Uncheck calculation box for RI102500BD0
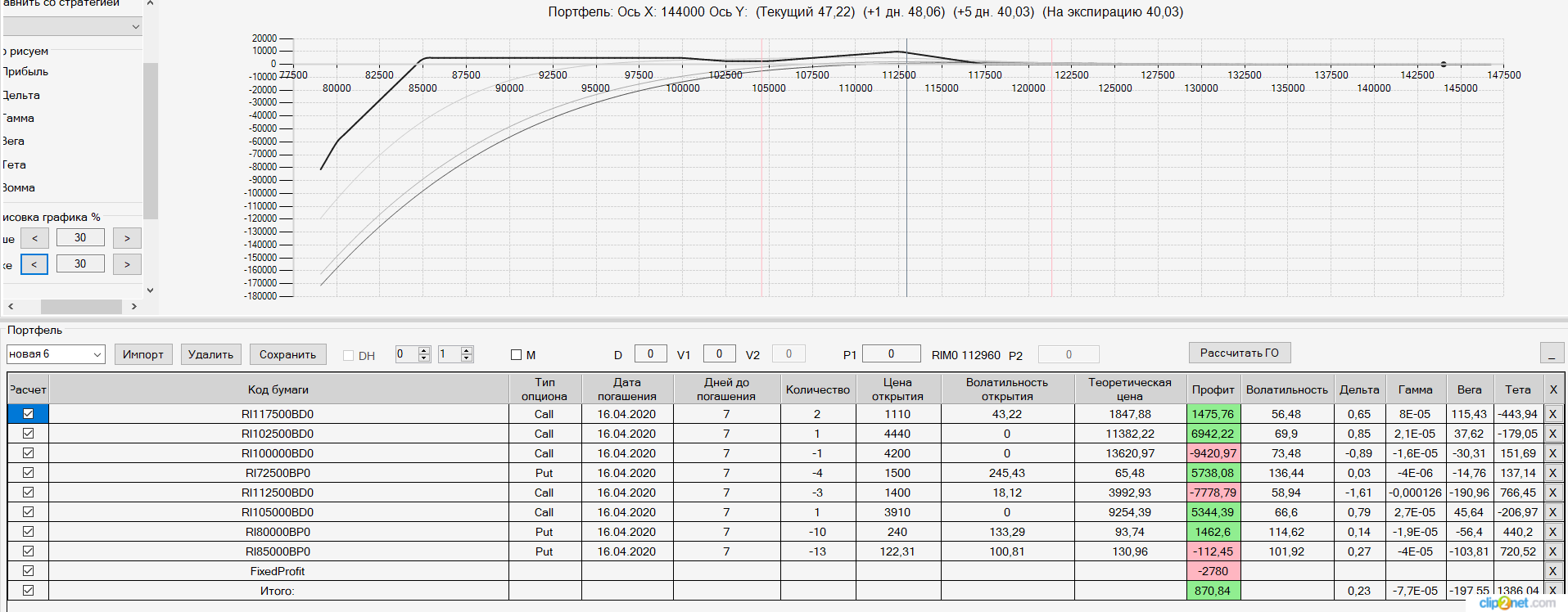 pos(28,434)
